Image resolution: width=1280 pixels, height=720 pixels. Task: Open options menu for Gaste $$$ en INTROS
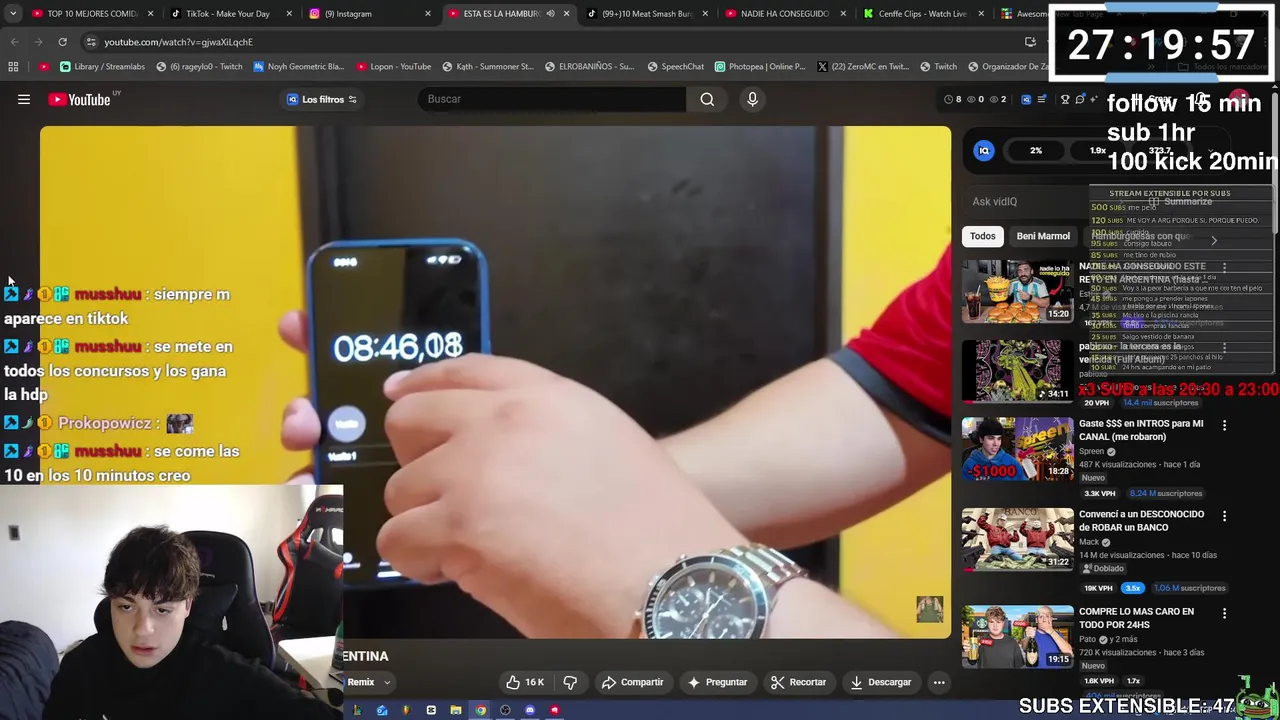click(1224, 425)
